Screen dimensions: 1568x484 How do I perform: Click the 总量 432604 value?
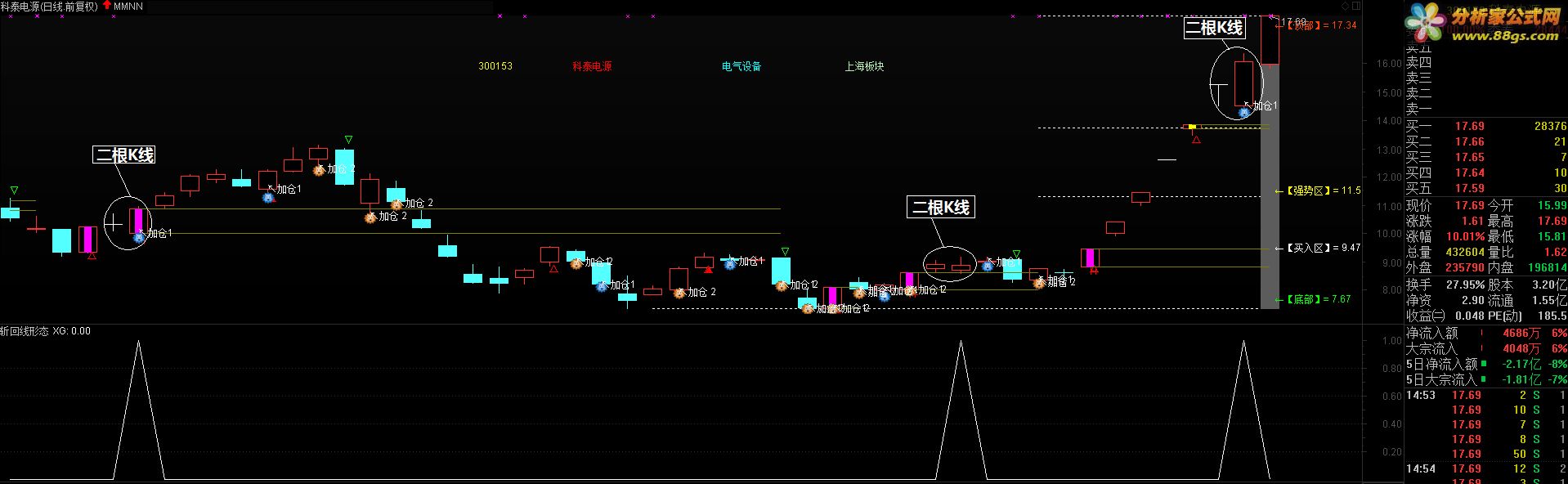pos(1465,252)
